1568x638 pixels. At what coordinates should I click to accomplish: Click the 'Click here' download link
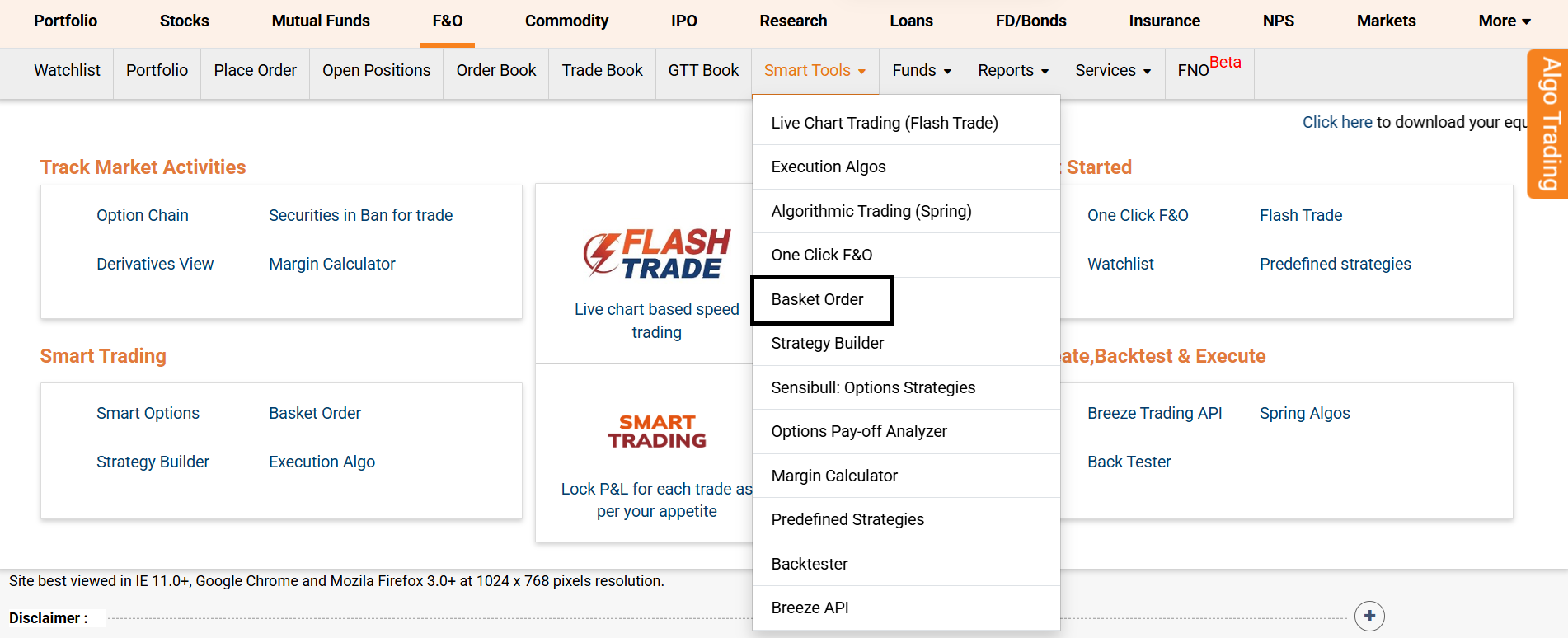(1336, 122)
